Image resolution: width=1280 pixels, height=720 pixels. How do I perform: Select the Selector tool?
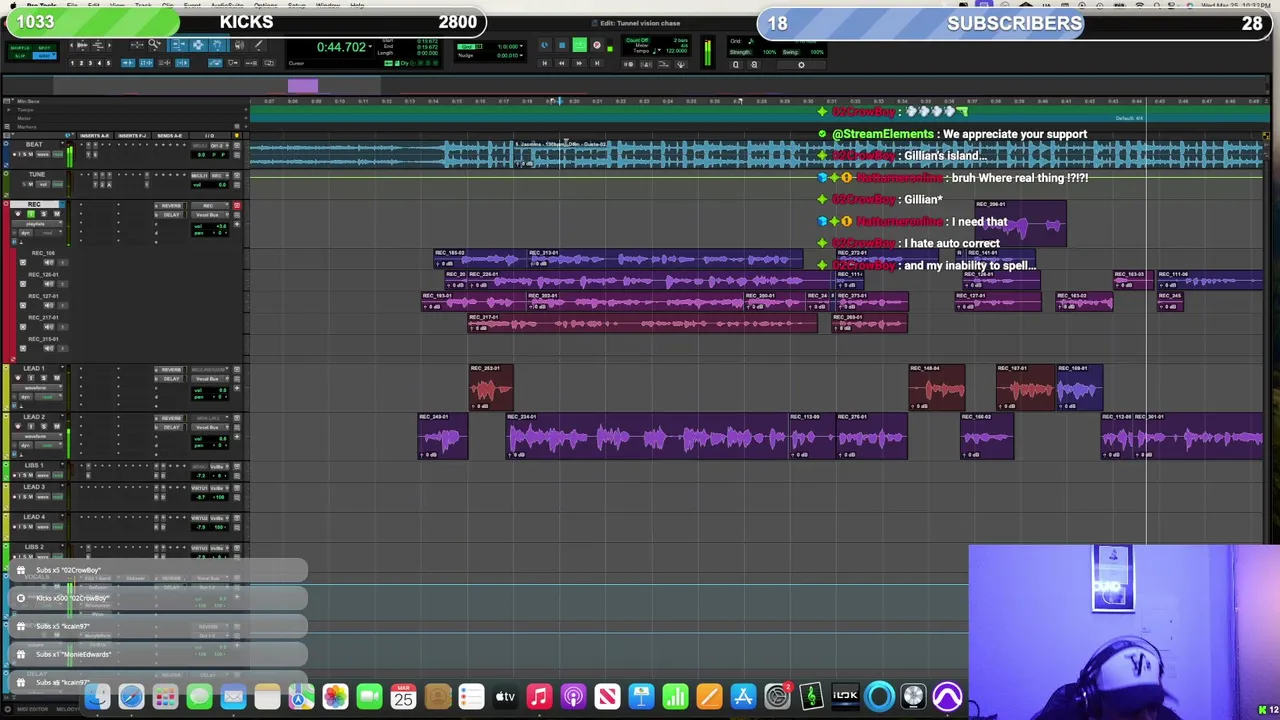[199, 45]
